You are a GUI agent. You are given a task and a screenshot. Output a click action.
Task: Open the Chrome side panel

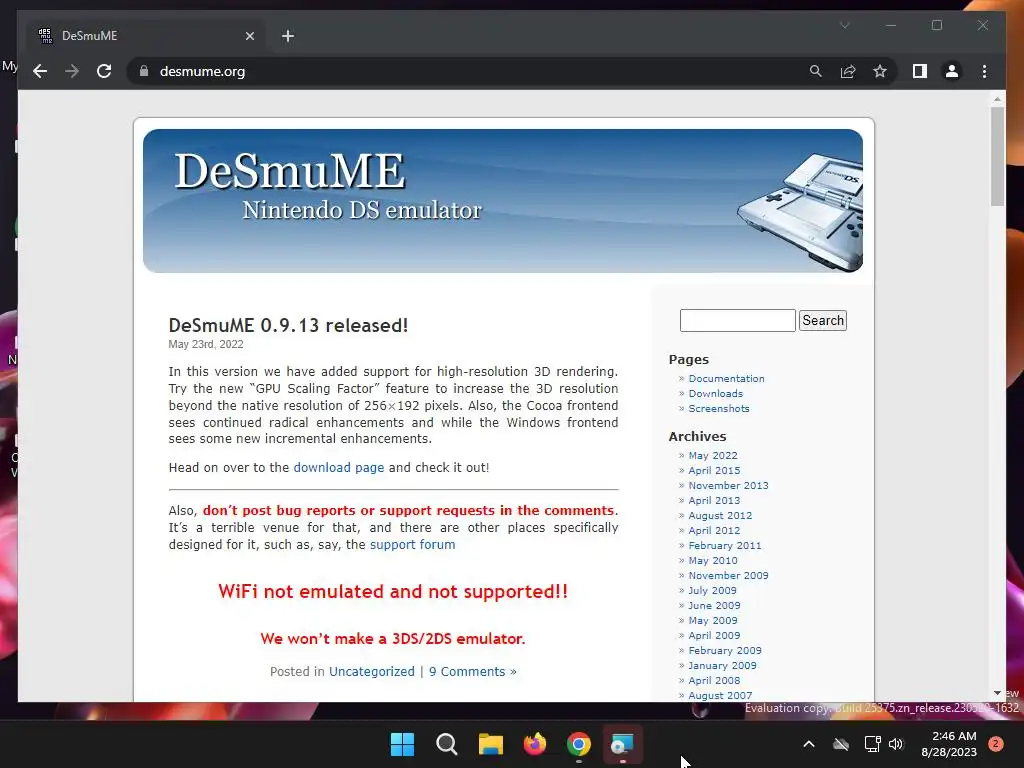[920, 71]
